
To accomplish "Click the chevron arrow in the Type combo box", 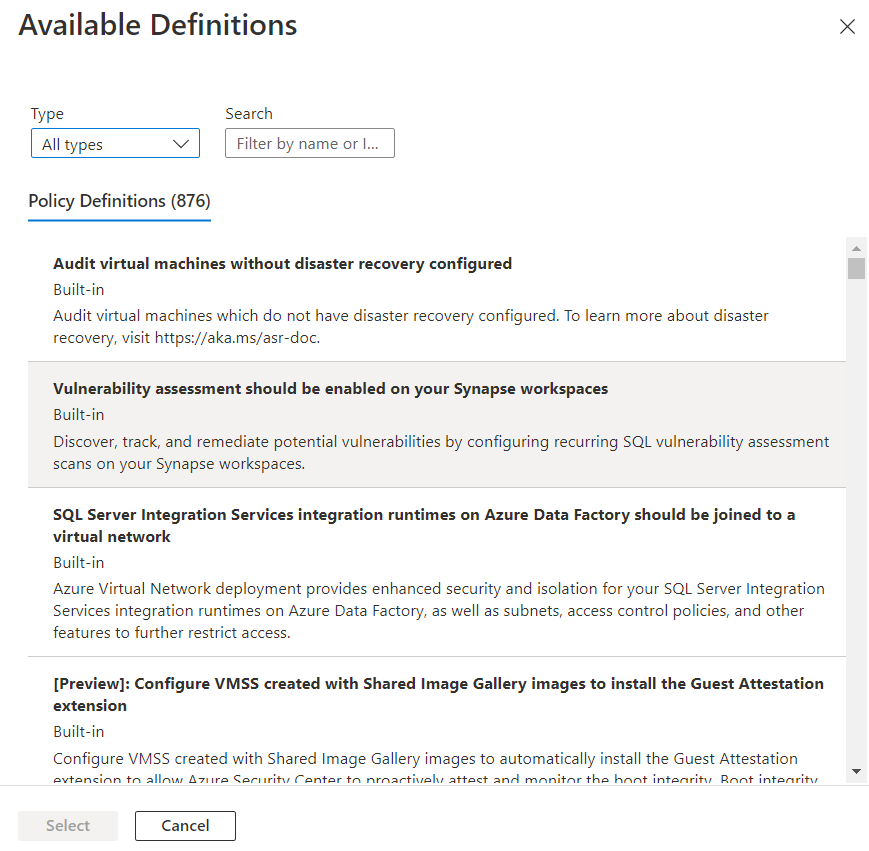I will click(x=181, y=144).
